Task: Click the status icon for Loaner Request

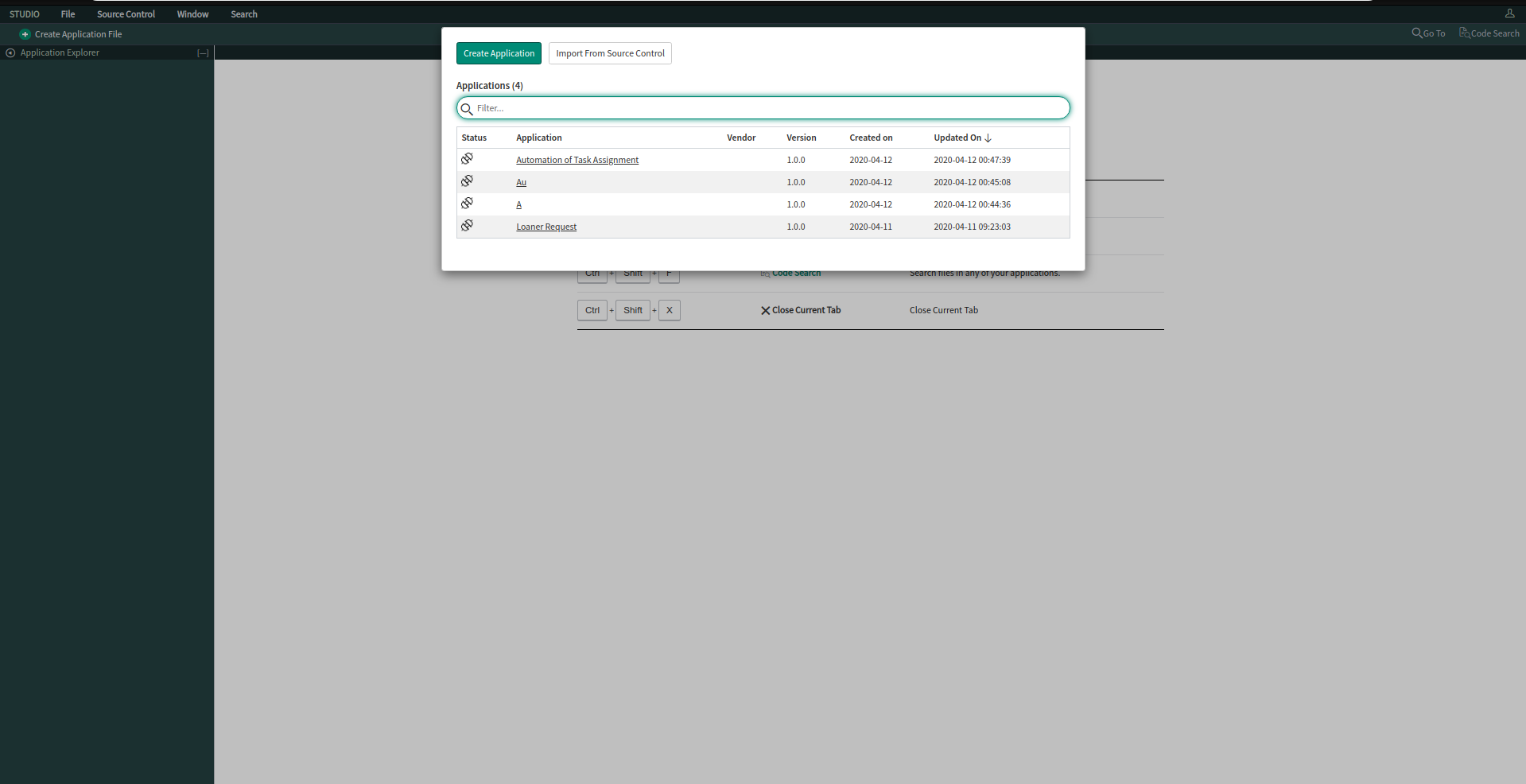Action: coord(467,225)
